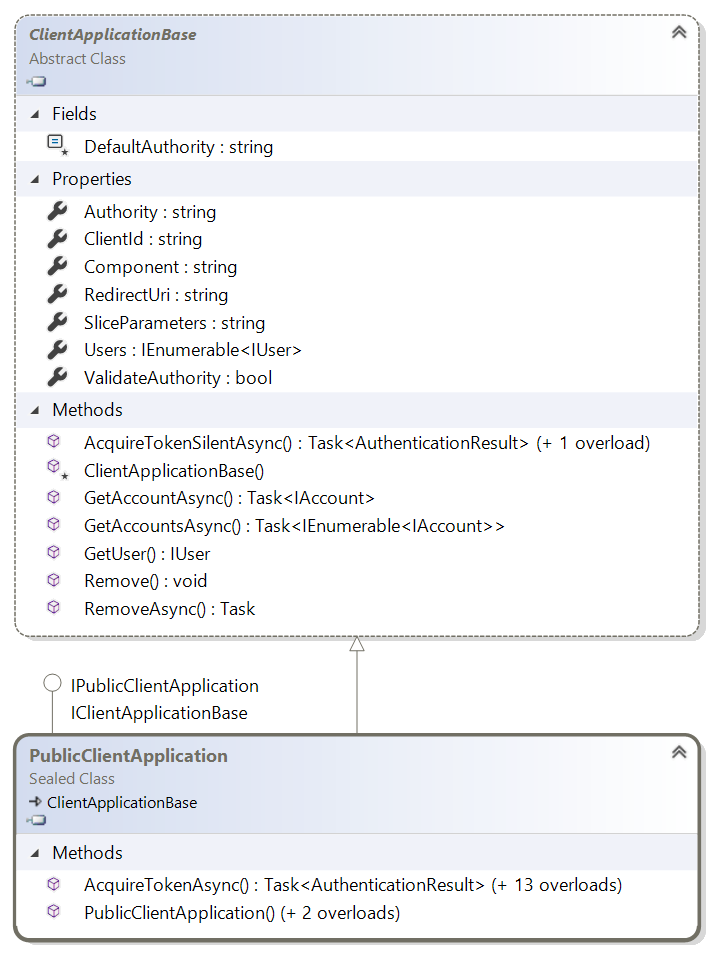This screenshot has width=712, height=954.
Task: Select the RemoveAsync() : Task method
Action: (169, 609)
